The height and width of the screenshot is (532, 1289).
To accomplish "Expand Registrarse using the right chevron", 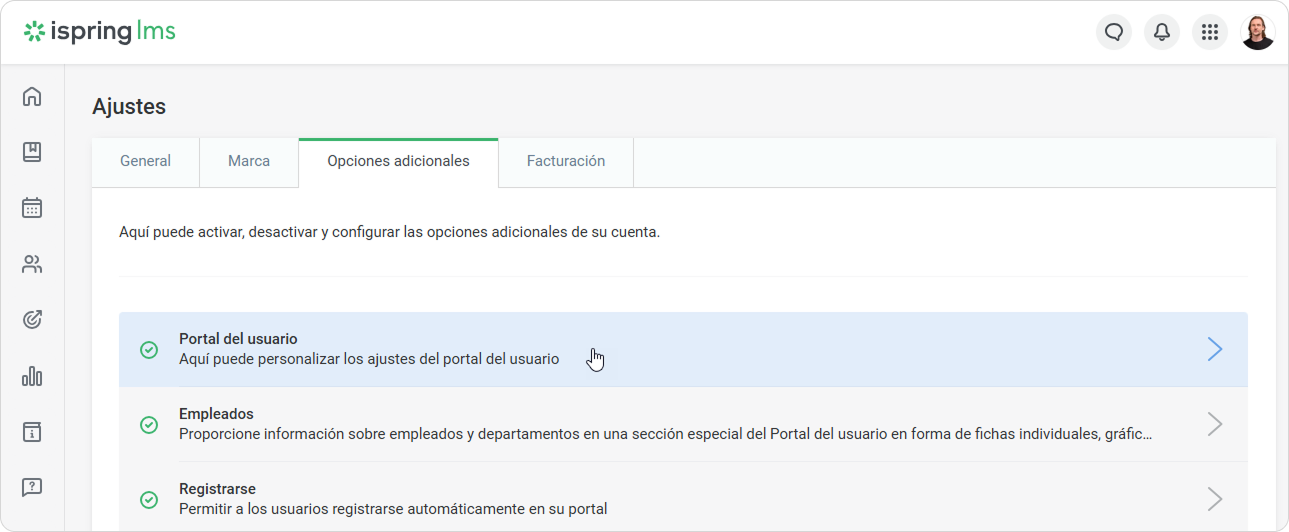I will pyautogui.click(x=1214, y=499).
